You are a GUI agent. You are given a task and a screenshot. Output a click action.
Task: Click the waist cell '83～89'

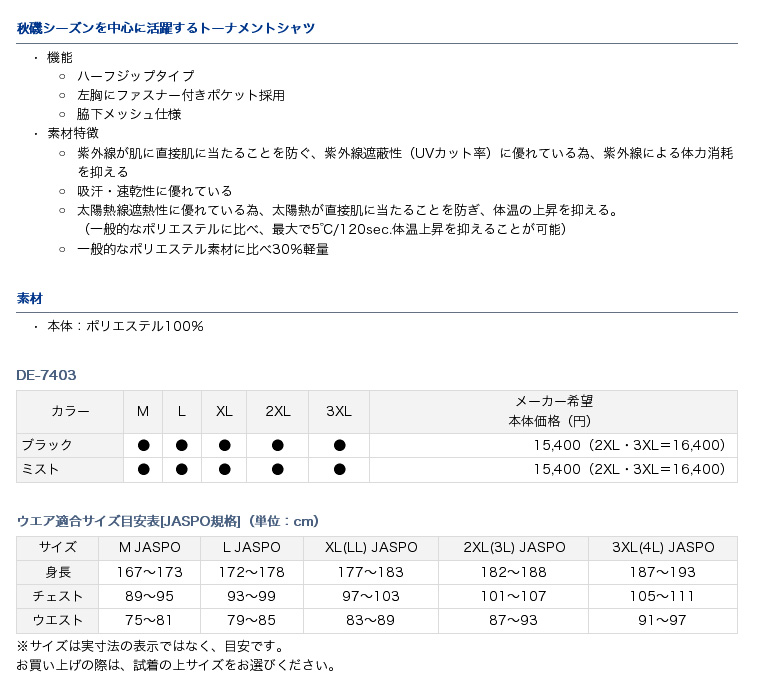click(371, 621)
